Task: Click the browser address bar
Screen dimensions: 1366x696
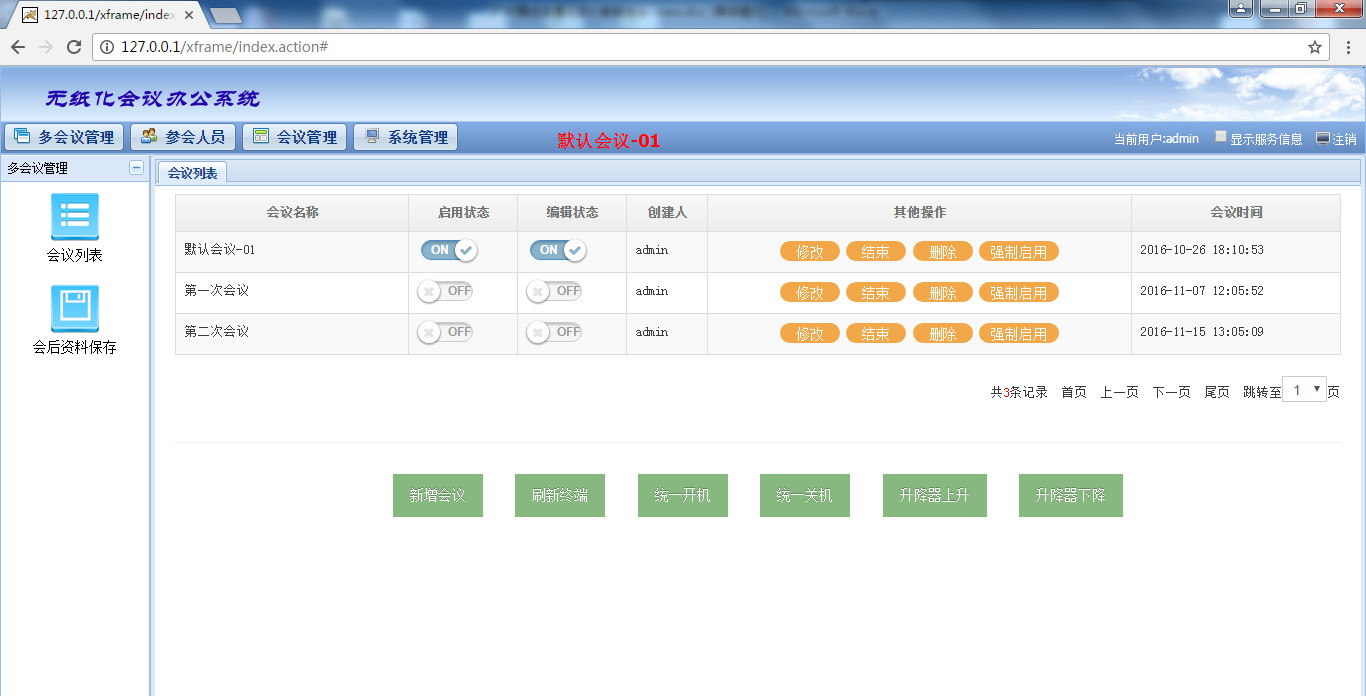Action: (700, 47)
